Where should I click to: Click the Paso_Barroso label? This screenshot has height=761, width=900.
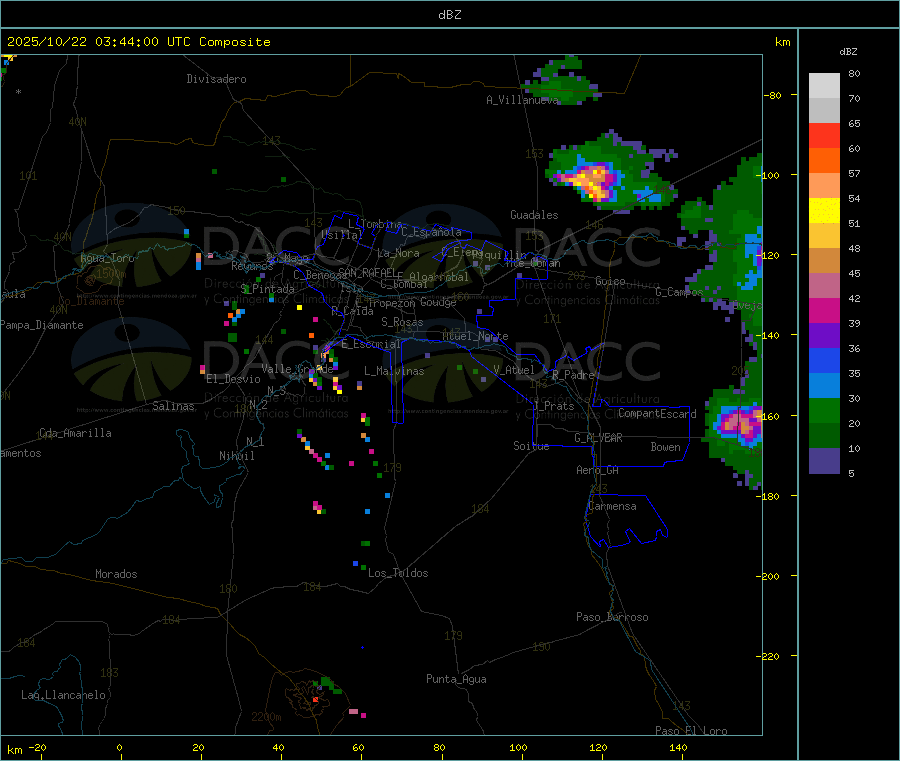pyautogui.click(x=612, y=617)
